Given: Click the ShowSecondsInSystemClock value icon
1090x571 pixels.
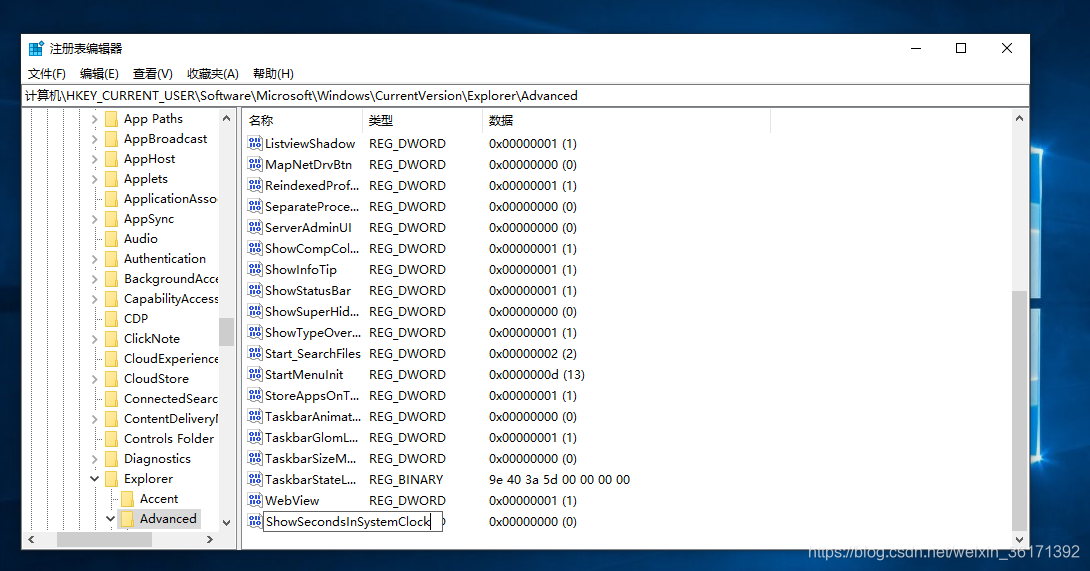Looking at the screenshot, I should click(x=254, y=521).
